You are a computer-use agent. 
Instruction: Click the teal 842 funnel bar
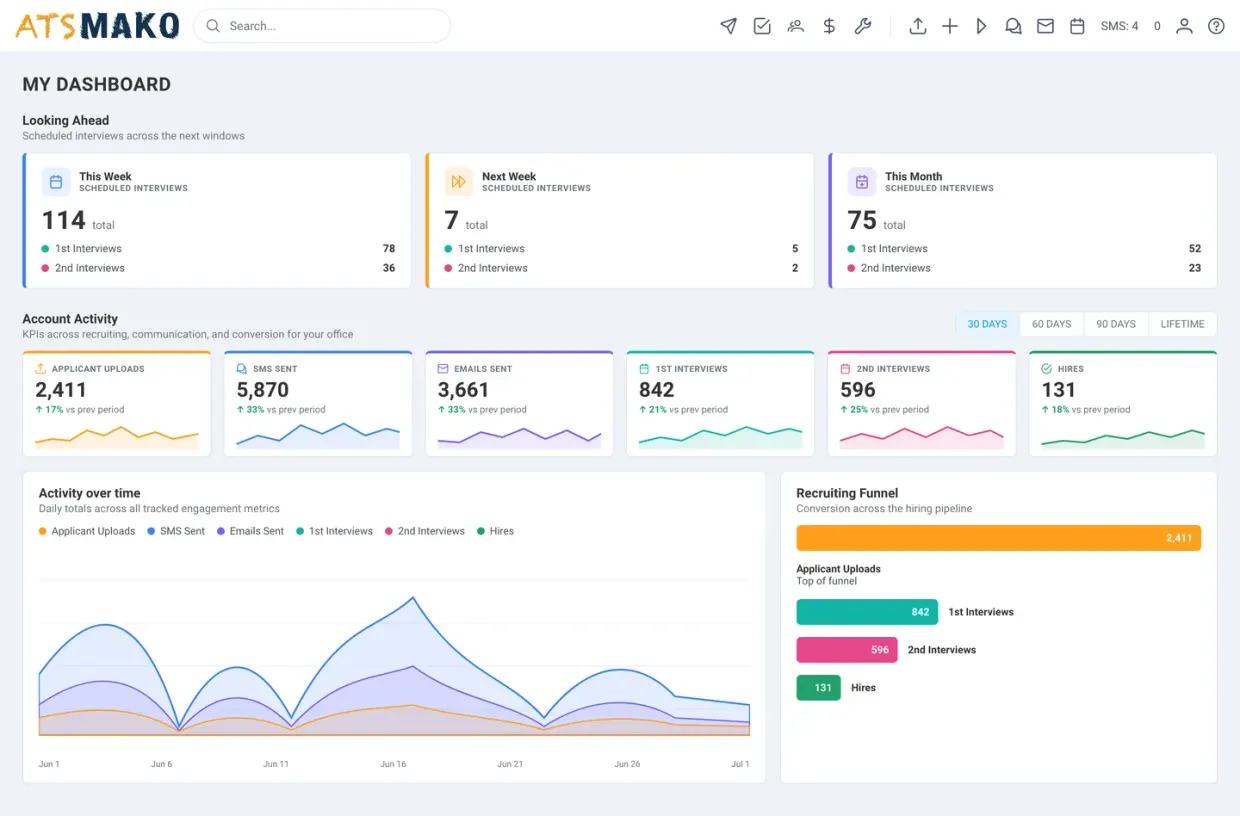(x=867, y=612)
